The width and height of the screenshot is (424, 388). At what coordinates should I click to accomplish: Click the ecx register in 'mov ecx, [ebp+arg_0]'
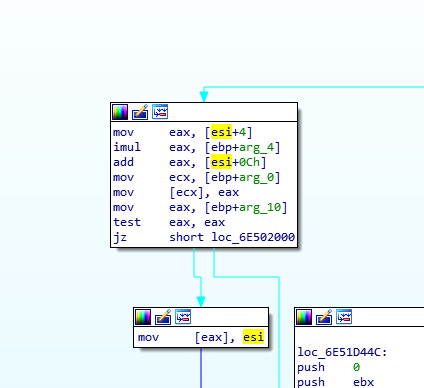[x=180, y=177]
